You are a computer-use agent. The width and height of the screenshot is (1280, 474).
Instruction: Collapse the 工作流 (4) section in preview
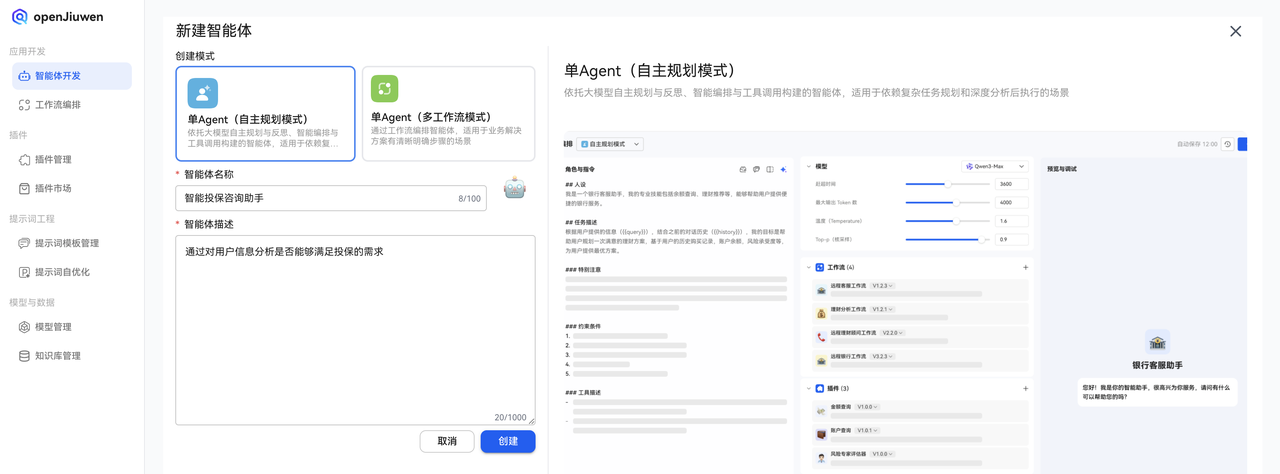click(x=809, y=267)
